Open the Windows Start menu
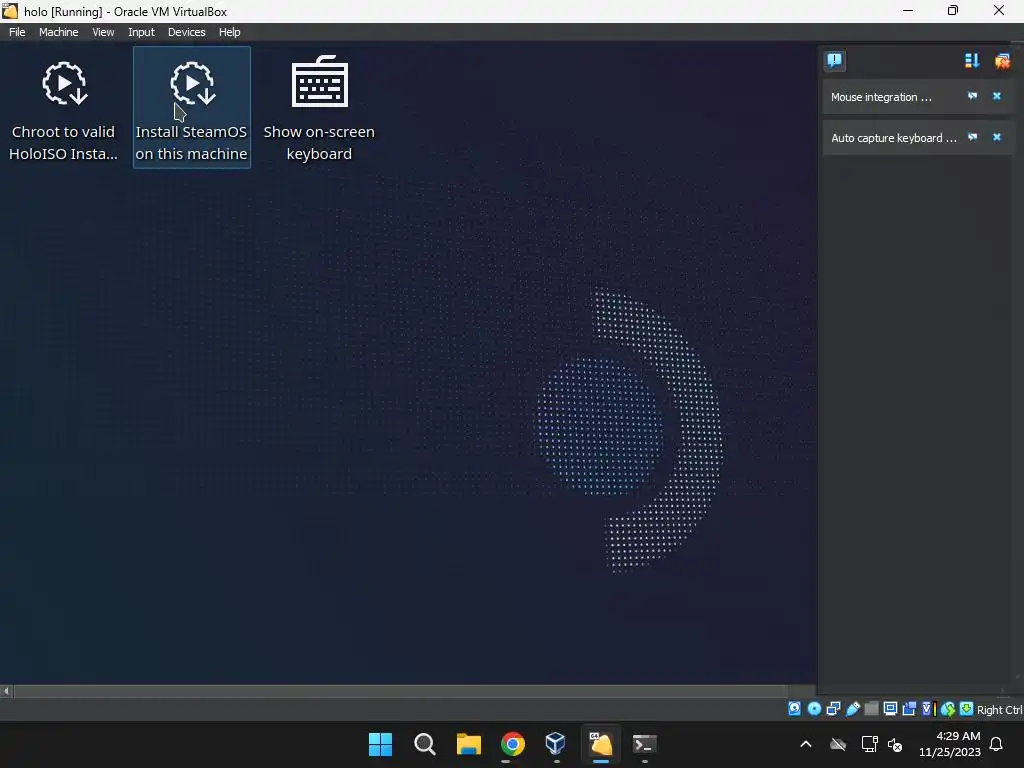Image resolution: width=1024 pixels, height=768 pixels. [x=380, y=744]
